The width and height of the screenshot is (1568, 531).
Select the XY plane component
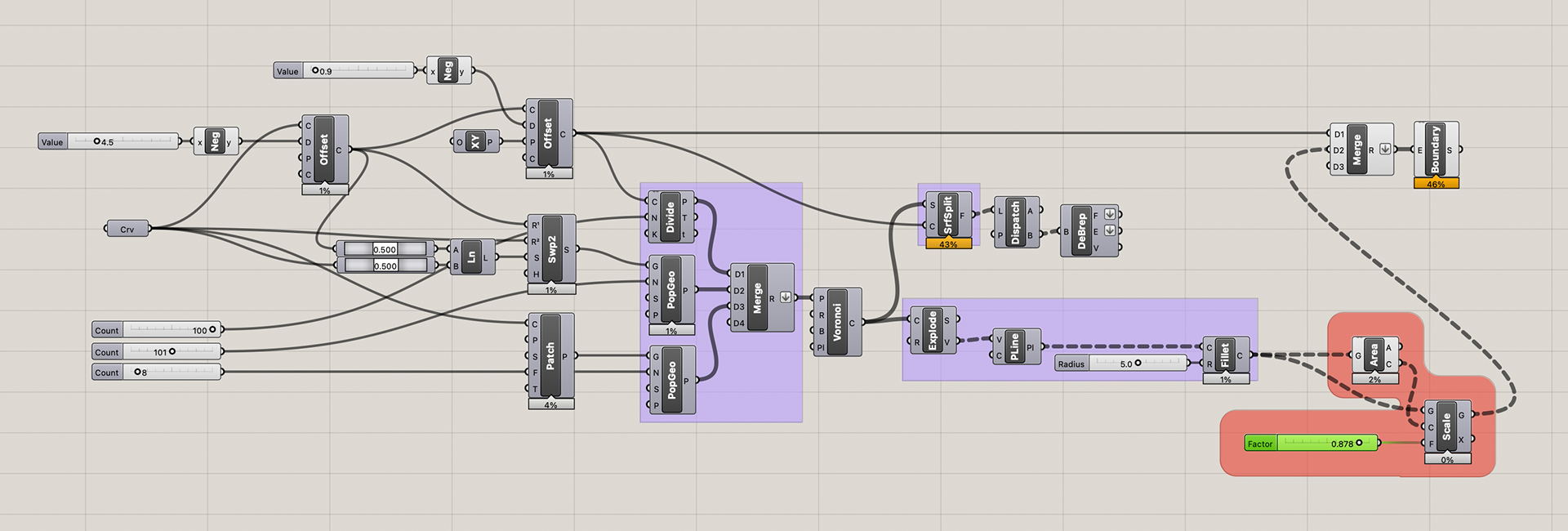click(x=475, y=141)
